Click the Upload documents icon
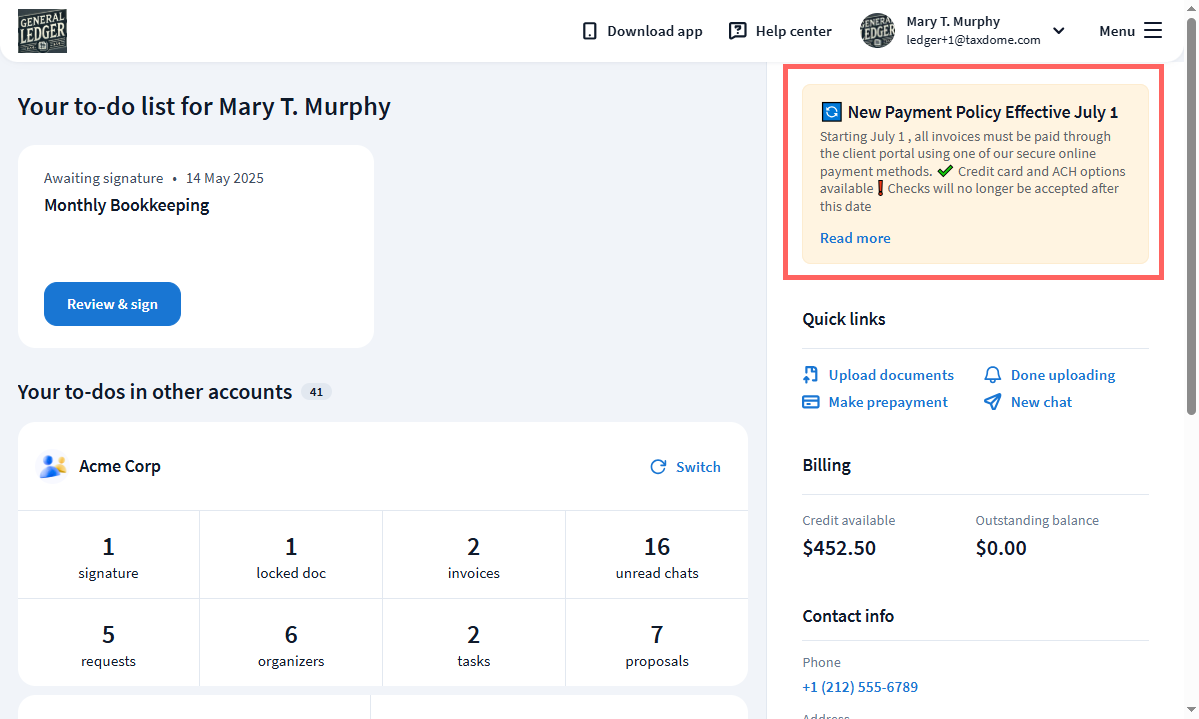 coord(811,375)
